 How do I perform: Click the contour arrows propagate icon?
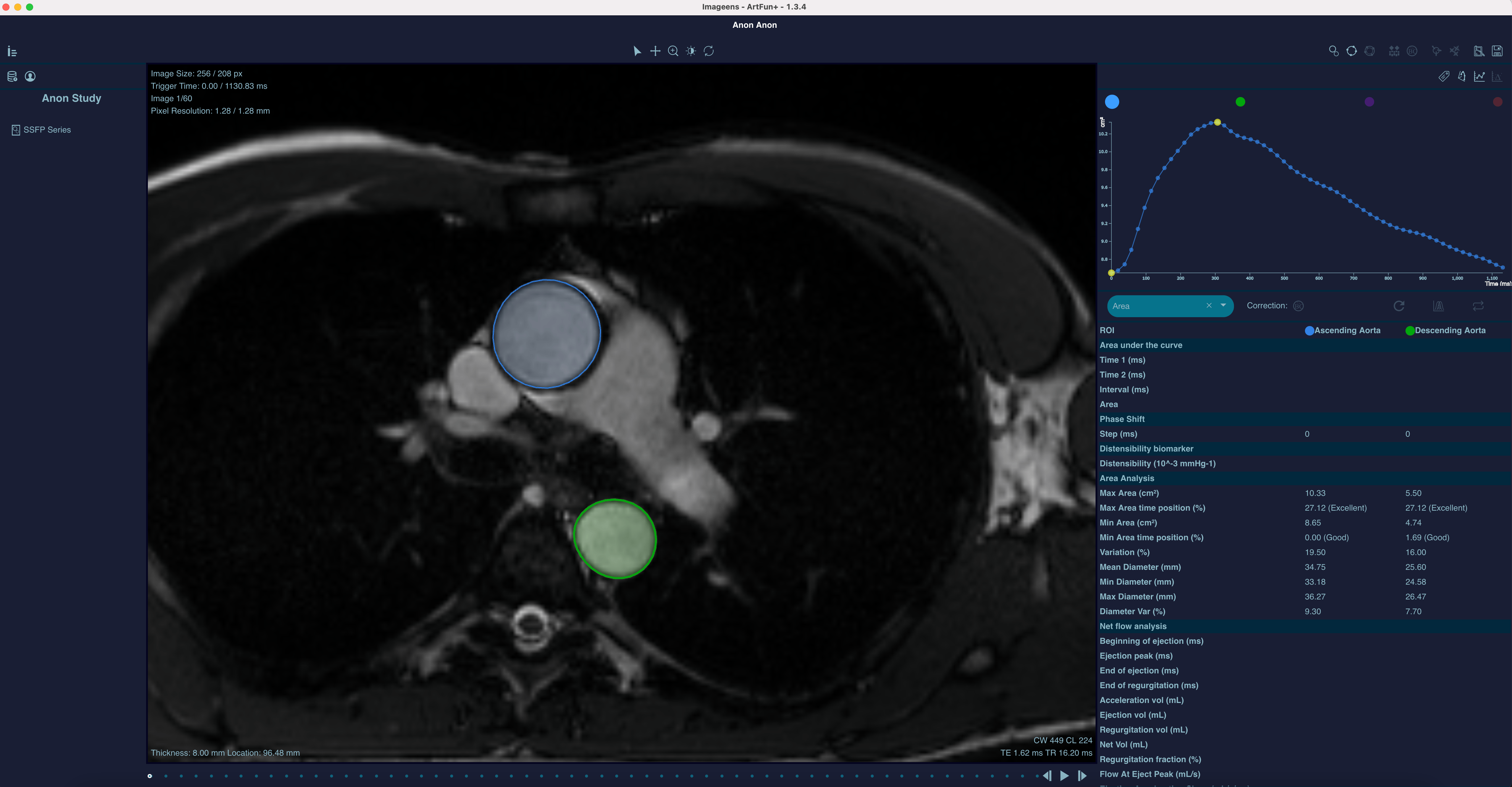(1436, 51)
